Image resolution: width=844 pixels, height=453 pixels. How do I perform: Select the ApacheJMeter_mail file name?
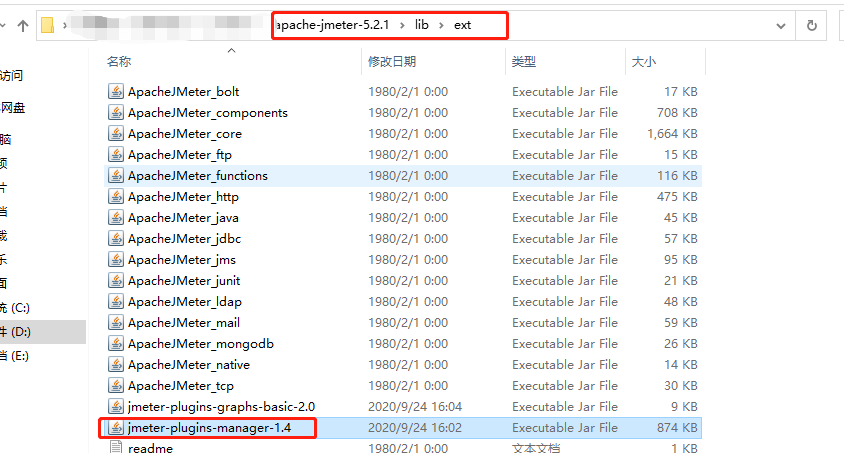pyautogui.click(x=184, y=322)
